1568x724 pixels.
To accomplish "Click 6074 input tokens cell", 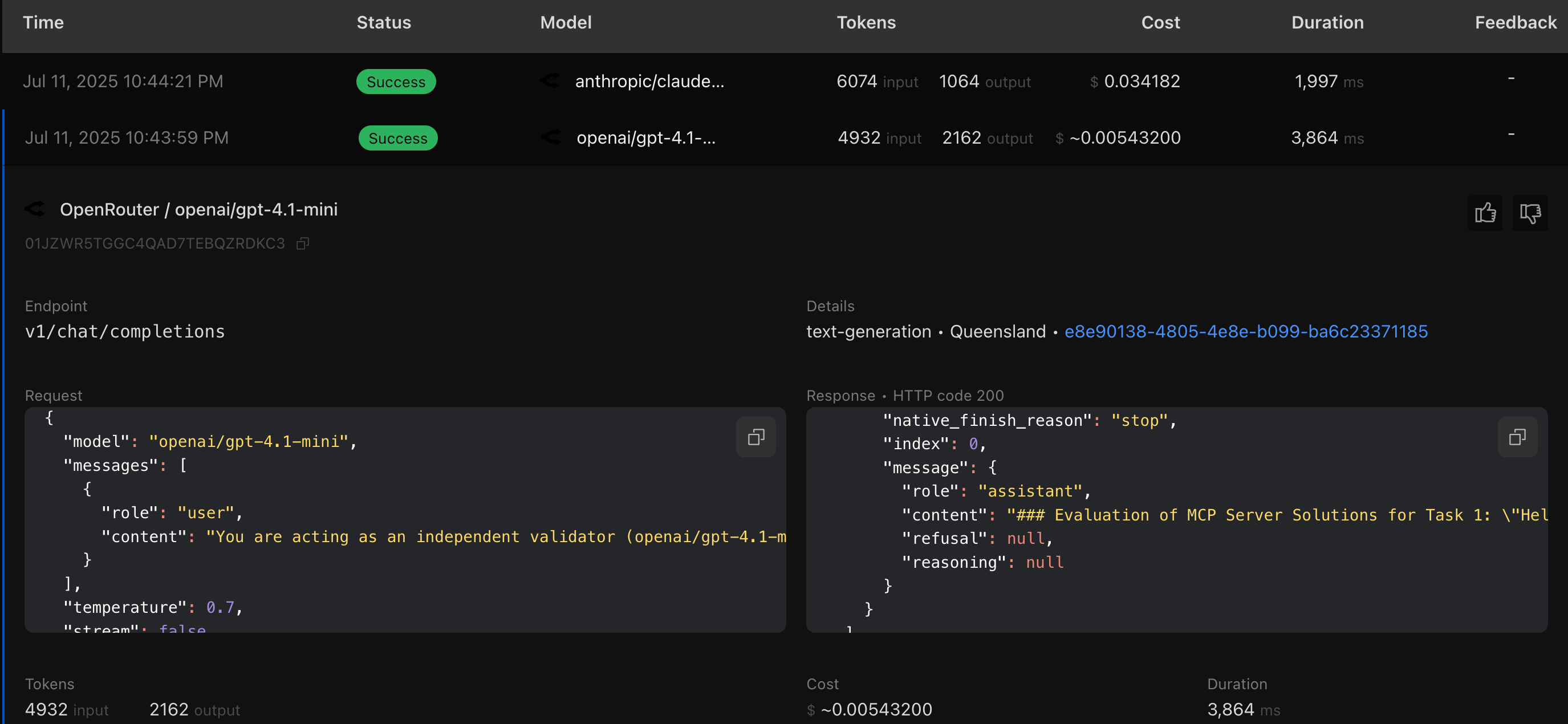I will tap(876, 81).
